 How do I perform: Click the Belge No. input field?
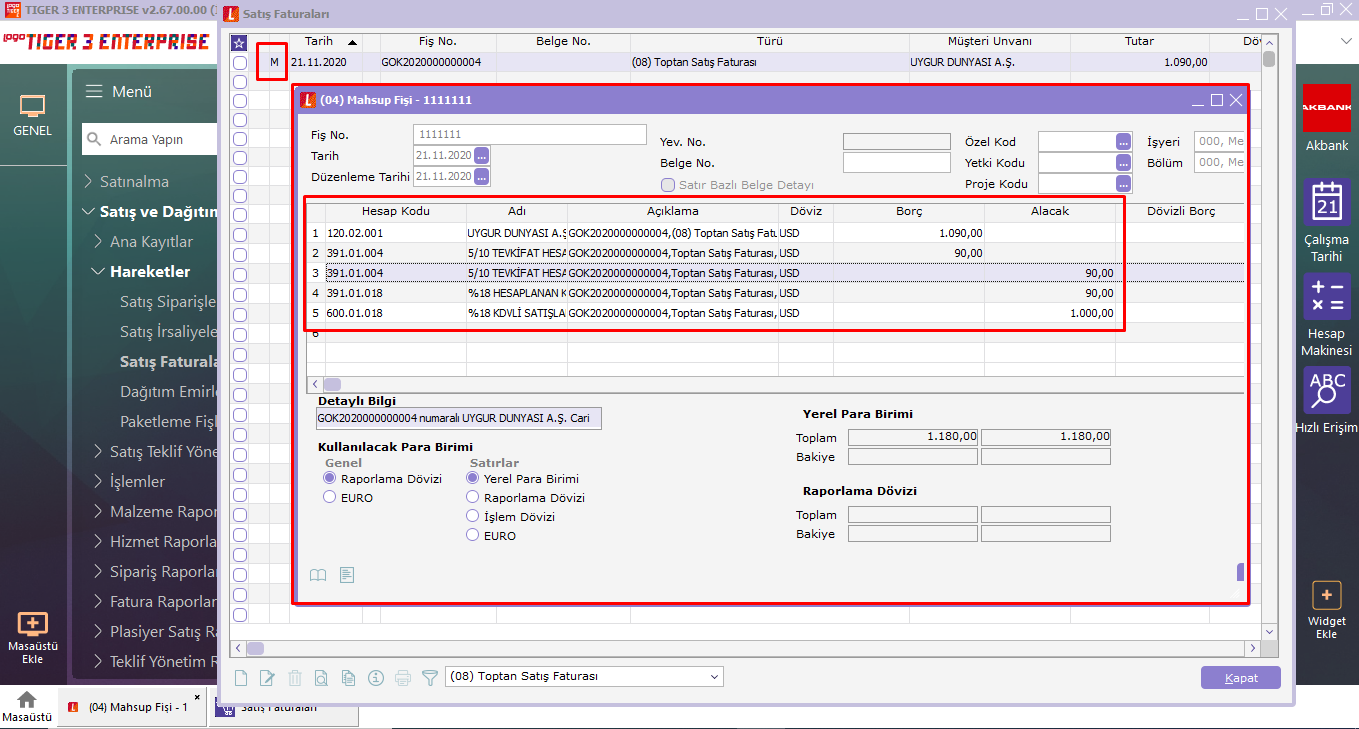(x=897, y=163)
